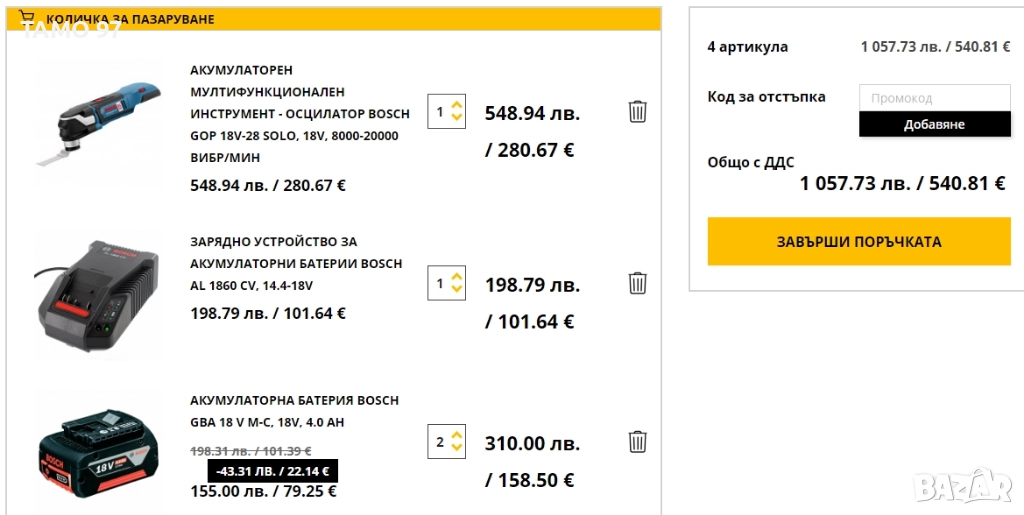Viewport: 1024px width, 515px height.
Task: Click the ЗАВЪРШИ ПОРЪЧКАТА checkout button
Action: [859, 242]
